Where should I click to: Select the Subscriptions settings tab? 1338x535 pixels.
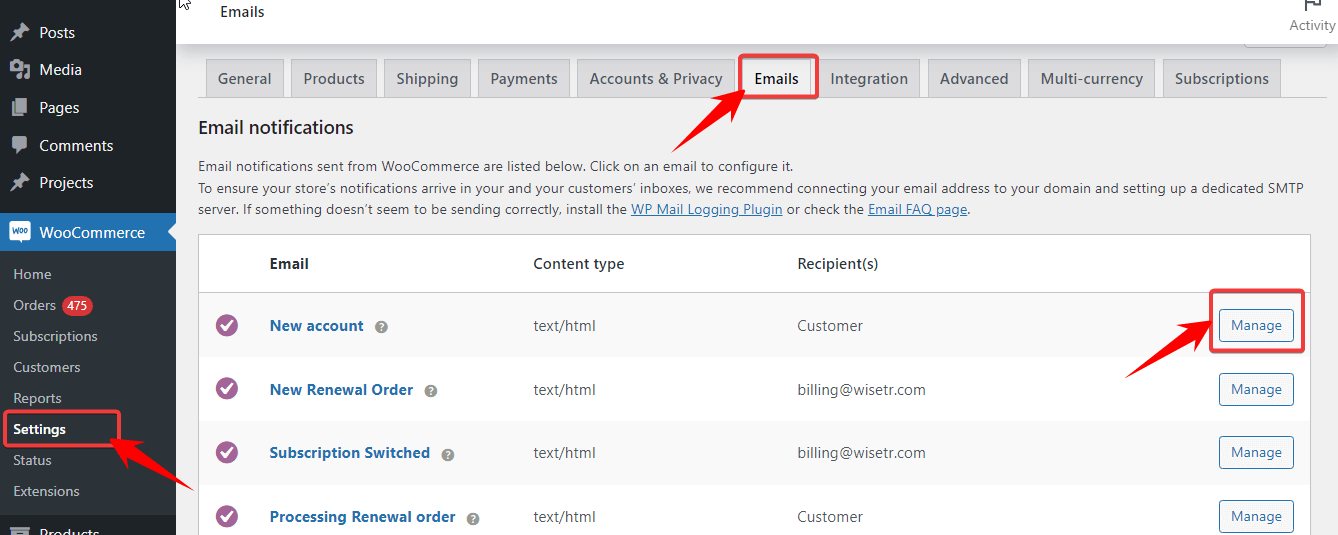pos(1222,79)
